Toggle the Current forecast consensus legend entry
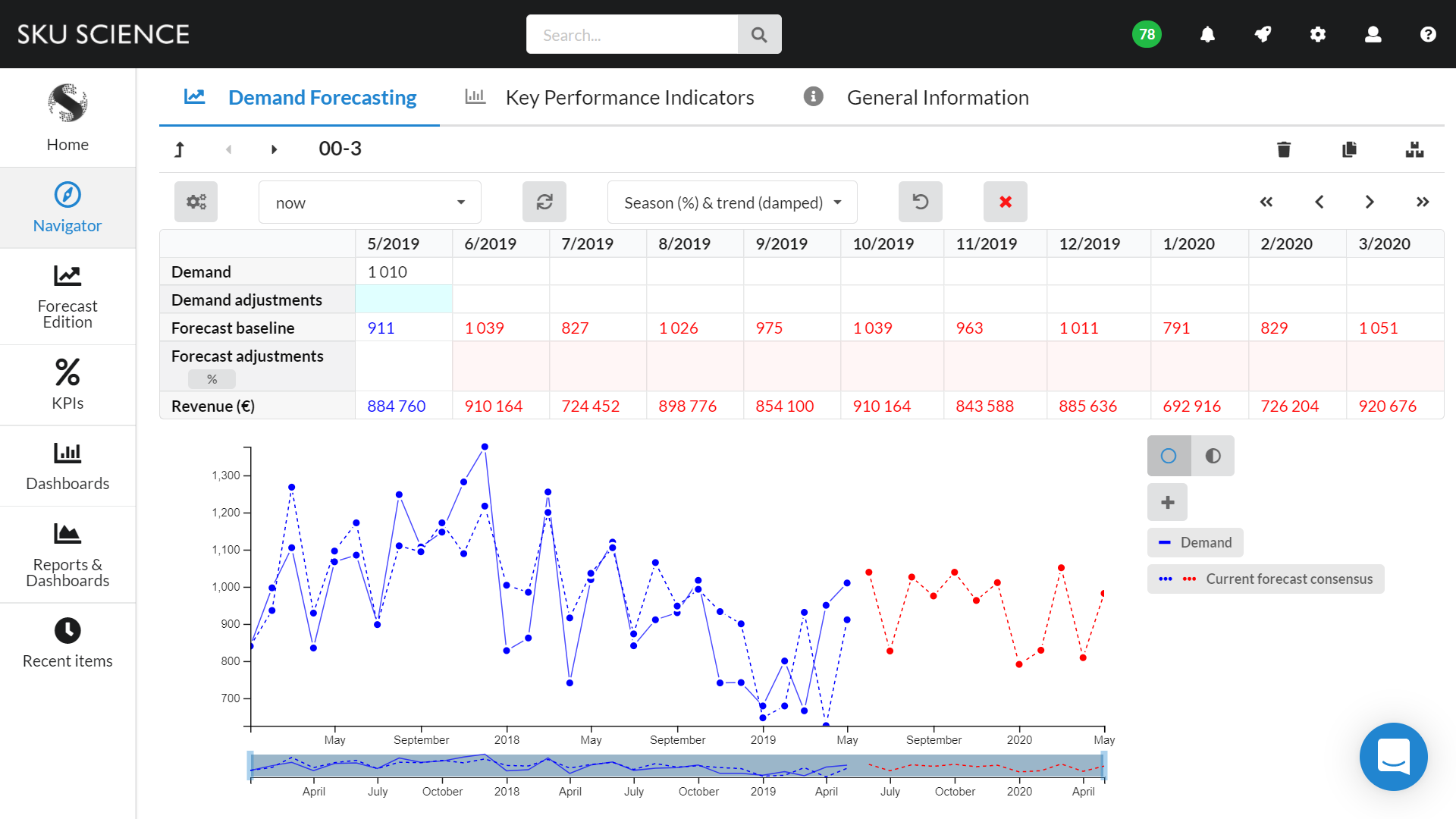The height and width of the screenshot is (819, 1456). tap(1265, 579)
